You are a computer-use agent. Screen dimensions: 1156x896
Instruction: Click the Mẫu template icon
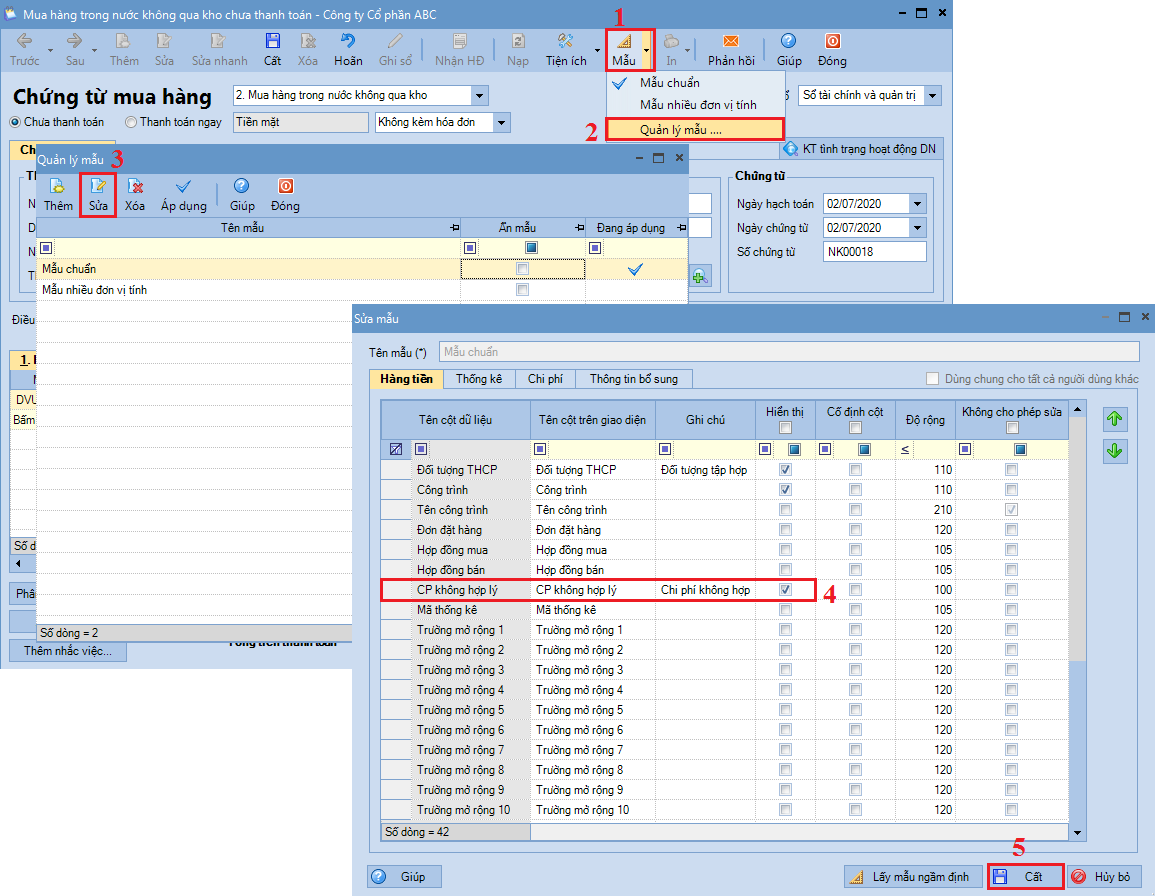[624, 41]
